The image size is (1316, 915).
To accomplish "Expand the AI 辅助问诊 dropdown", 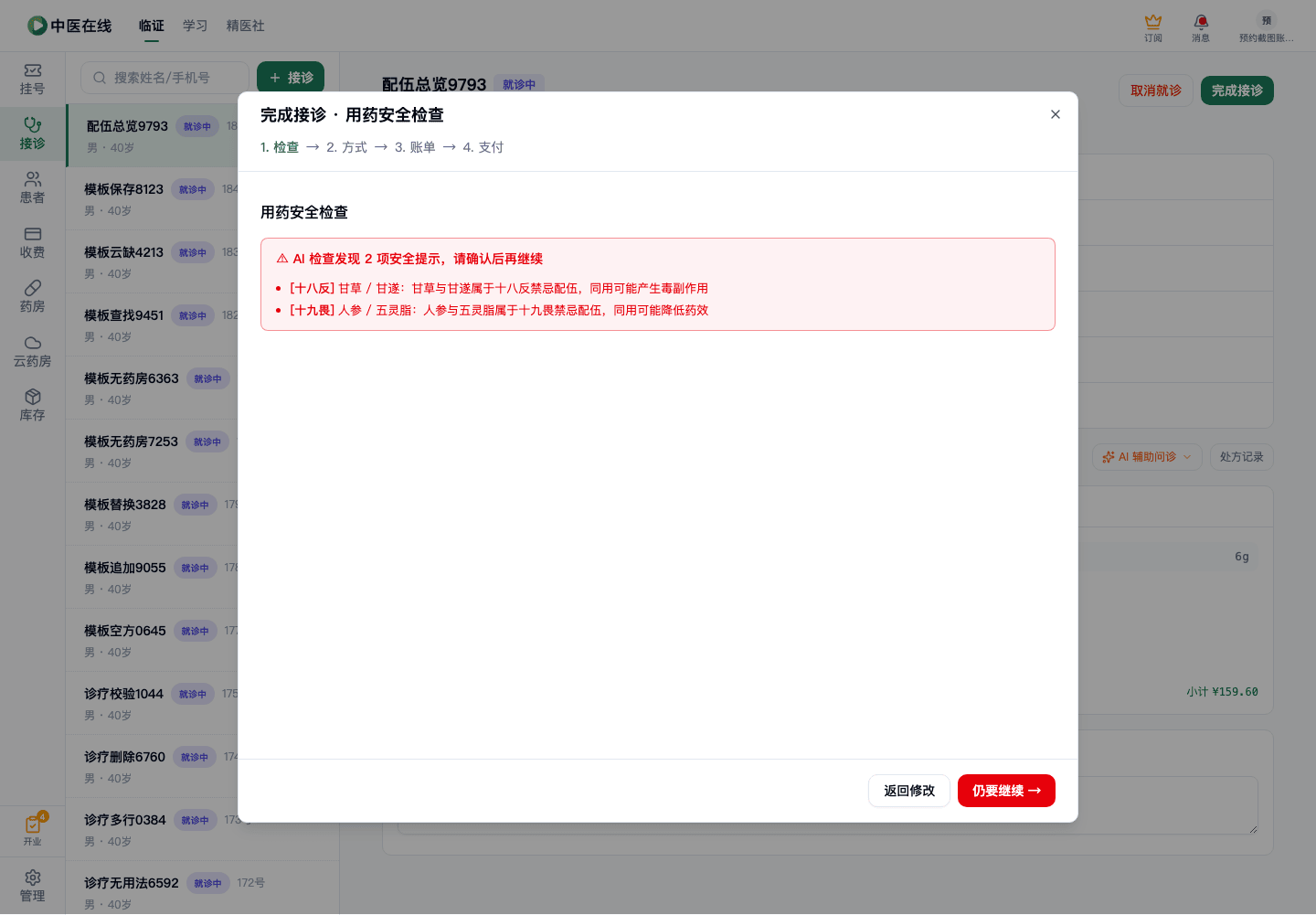I will 1147,457.
